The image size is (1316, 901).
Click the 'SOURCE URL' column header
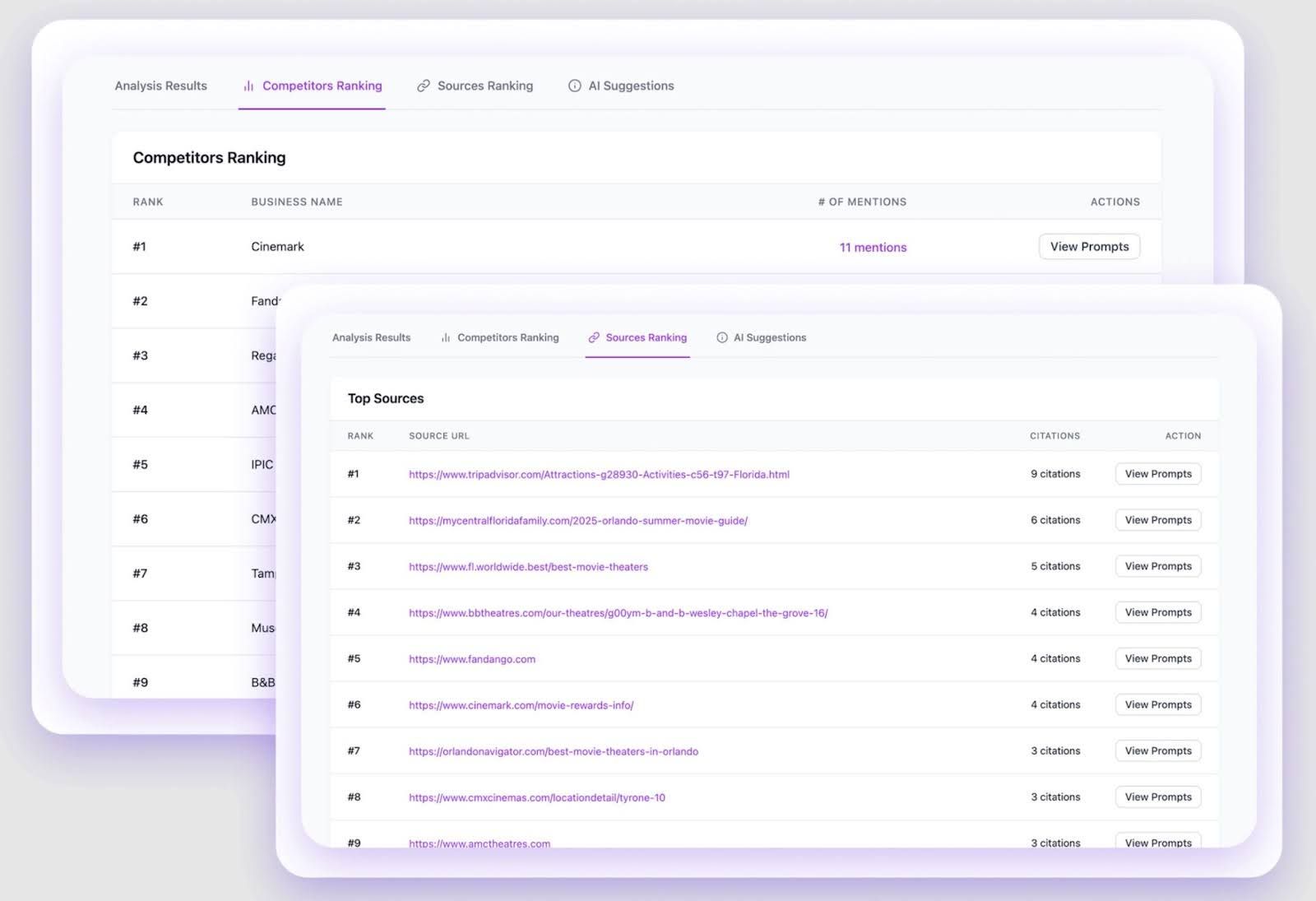click(x=439, y=436)
